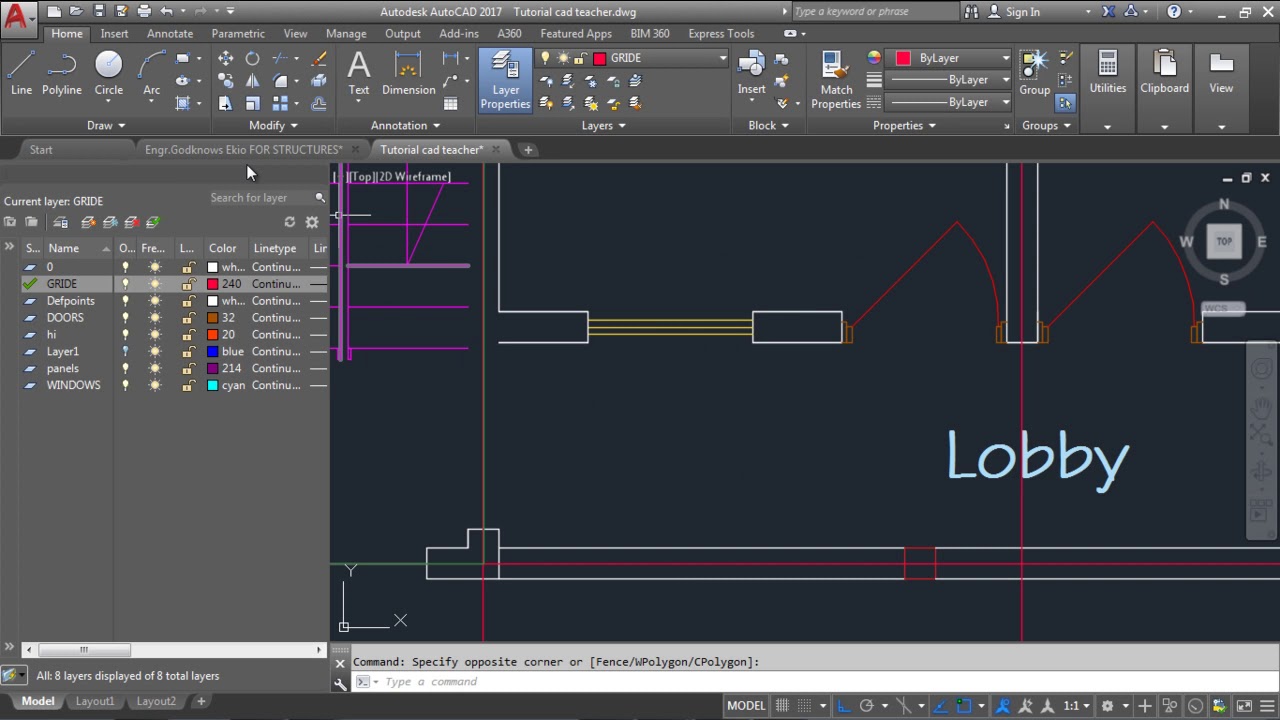The width and height of the screenshot is (1280, 720).
Task: Click the Move tool icon
Action: point(225,58)
